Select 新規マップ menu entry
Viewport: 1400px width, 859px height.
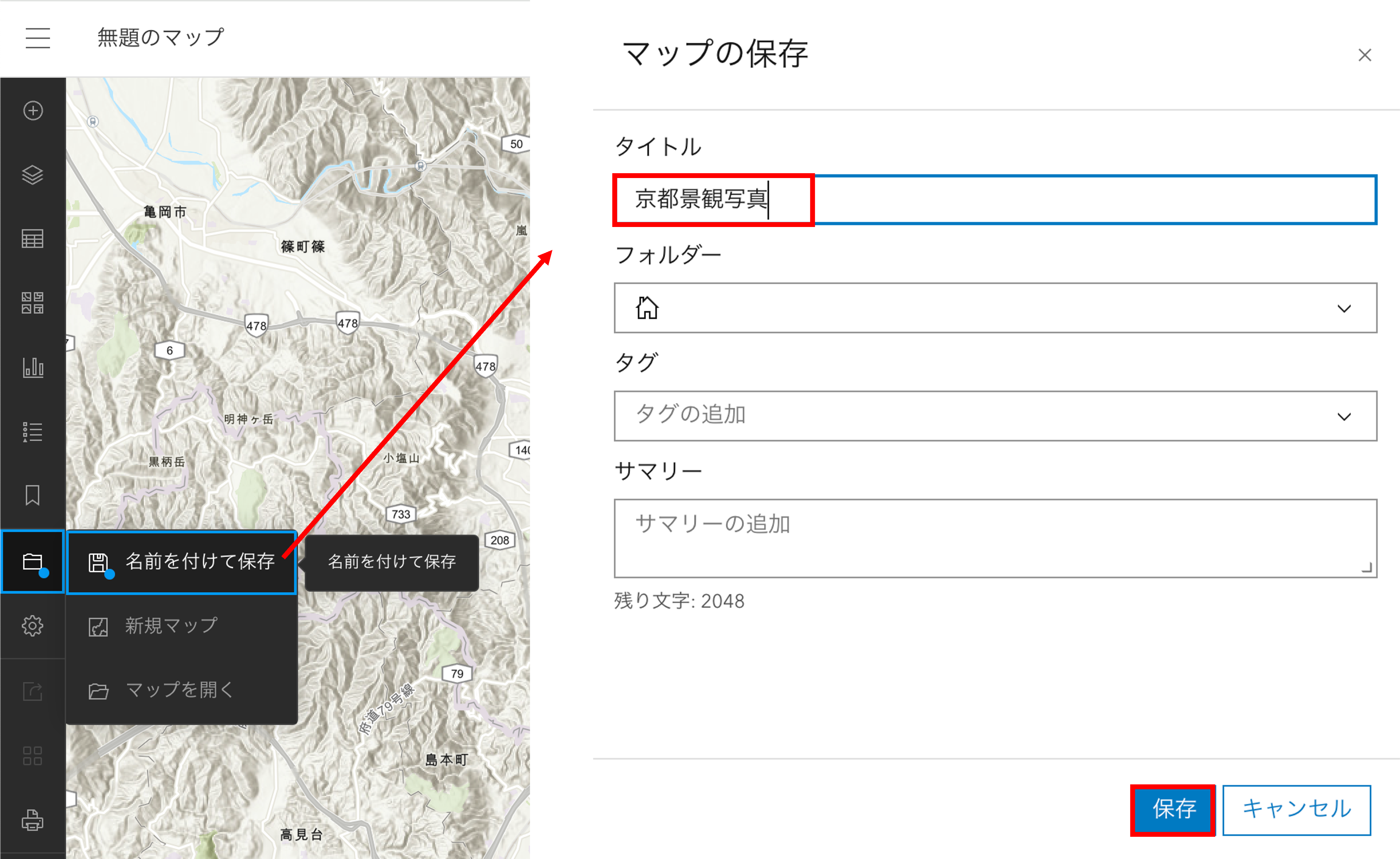tap(182, 627)
